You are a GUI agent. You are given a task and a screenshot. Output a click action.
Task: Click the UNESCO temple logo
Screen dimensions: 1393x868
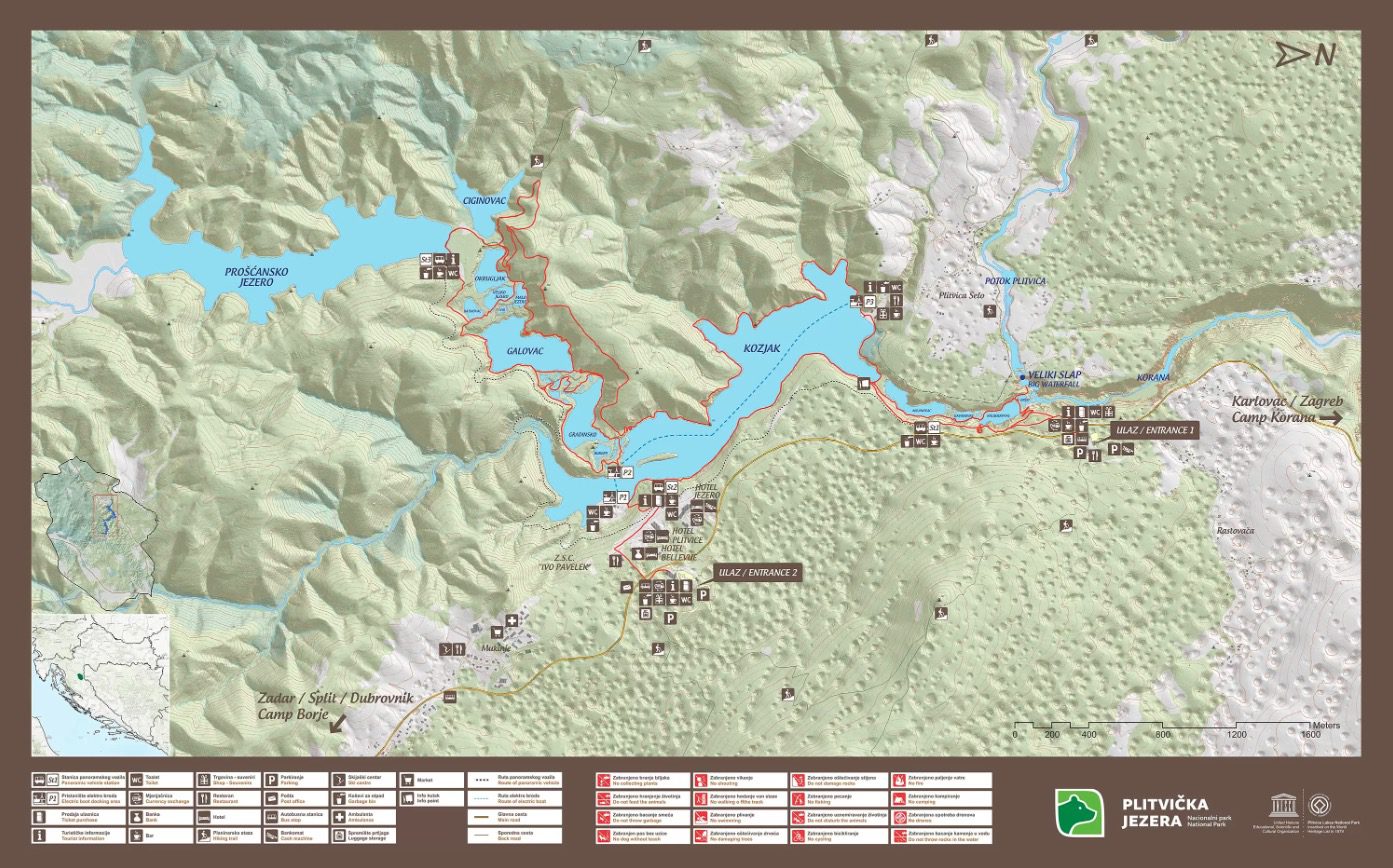[x=1280, y=806]
